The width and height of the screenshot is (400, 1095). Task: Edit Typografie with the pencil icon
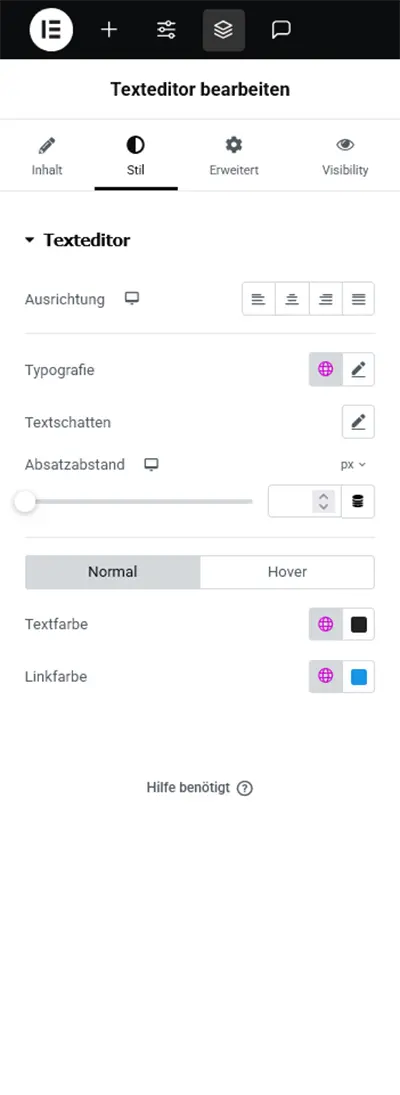(x=359, y=369)
